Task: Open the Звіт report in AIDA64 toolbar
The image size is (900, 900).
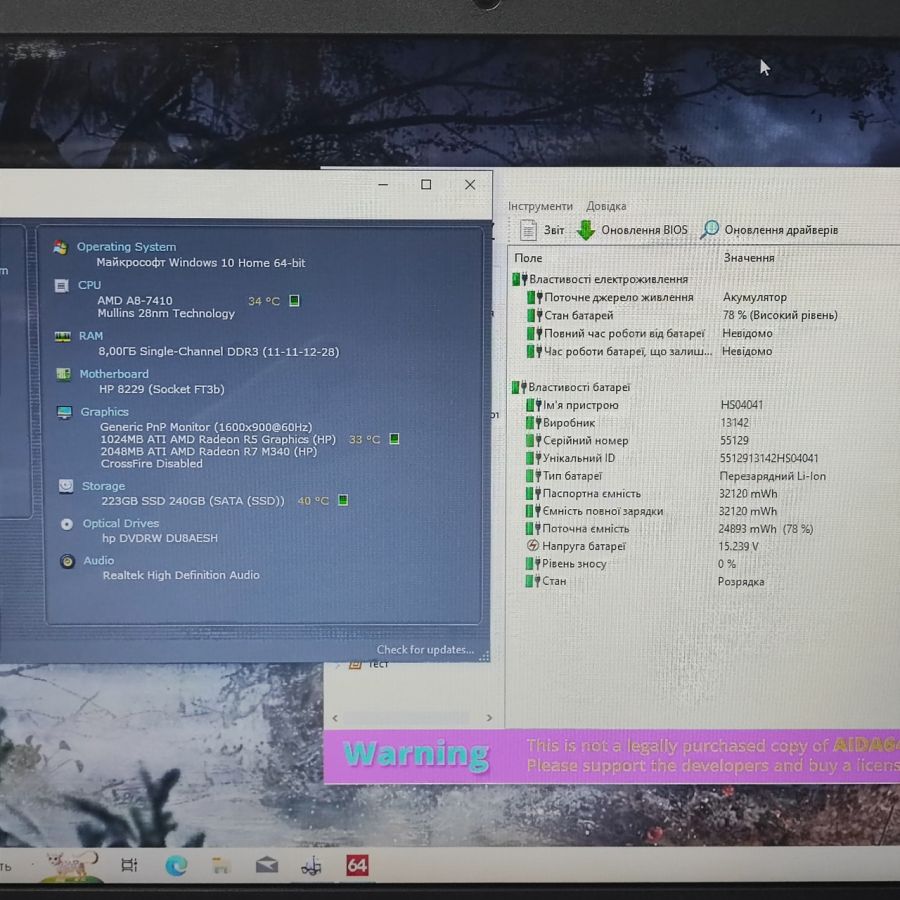Action: [541, 230]
